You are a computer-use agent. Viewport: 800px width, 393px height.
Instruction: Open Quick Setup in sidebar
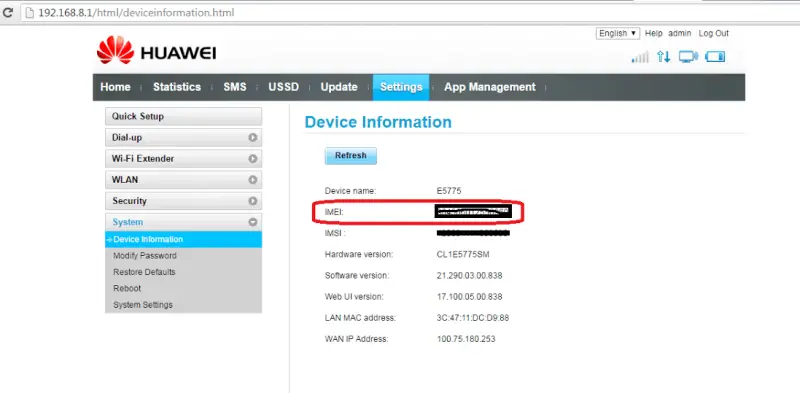184,116
